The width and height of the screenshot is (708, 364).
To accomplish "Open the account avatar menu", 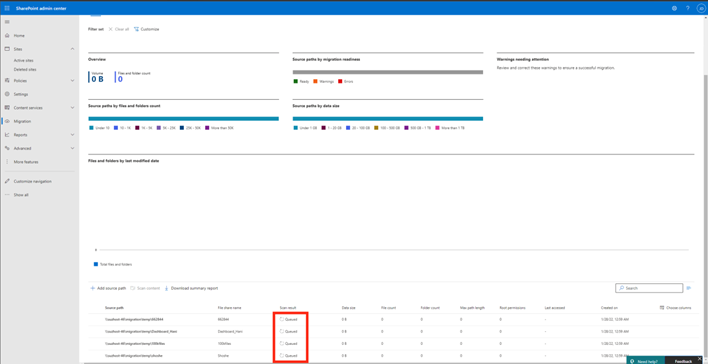I will click(x=701, y=8).
